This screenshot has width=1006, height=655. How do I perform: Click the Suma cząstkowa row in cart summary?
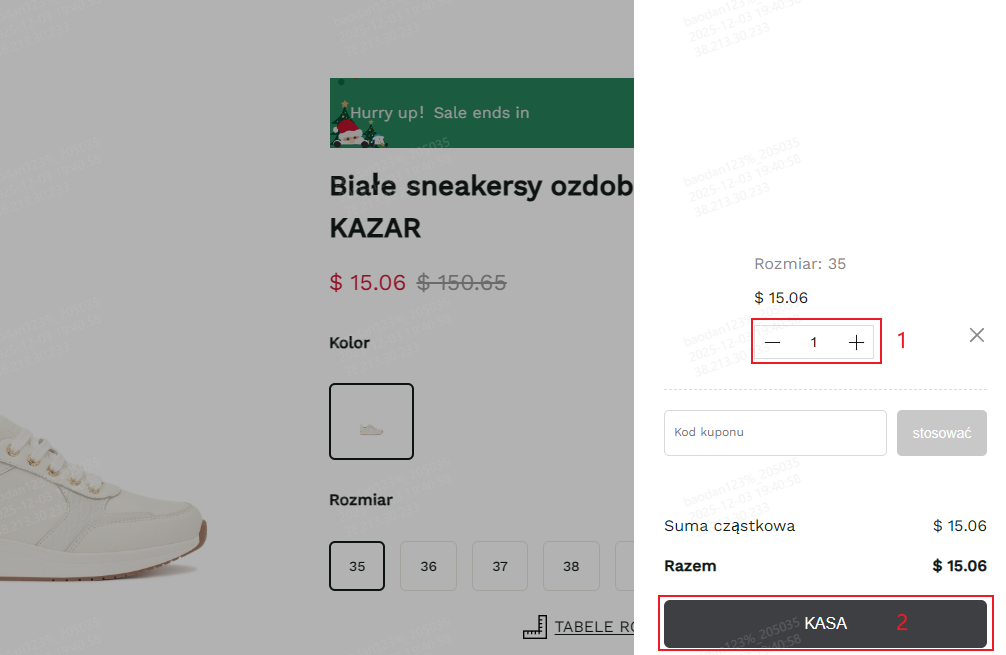730,525
